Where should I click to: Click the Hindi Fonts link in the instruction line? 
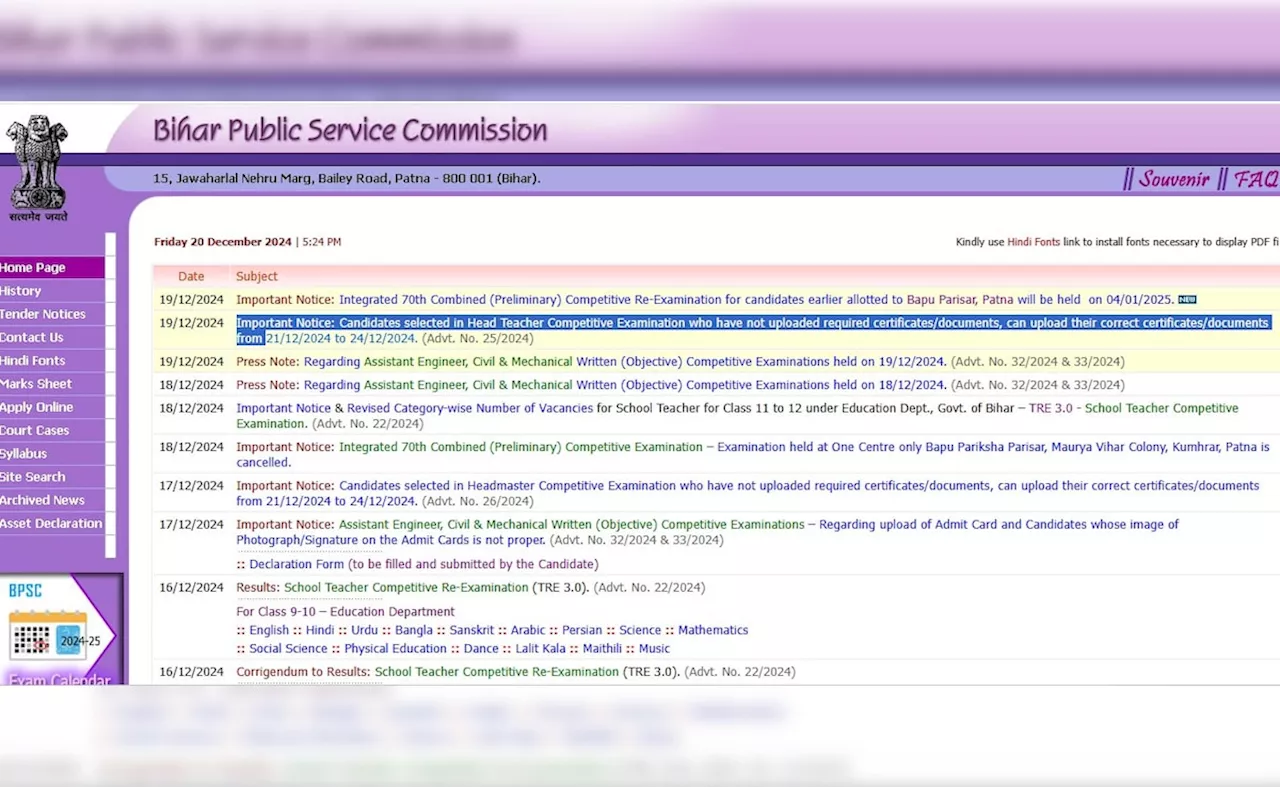pos(1033,242)
